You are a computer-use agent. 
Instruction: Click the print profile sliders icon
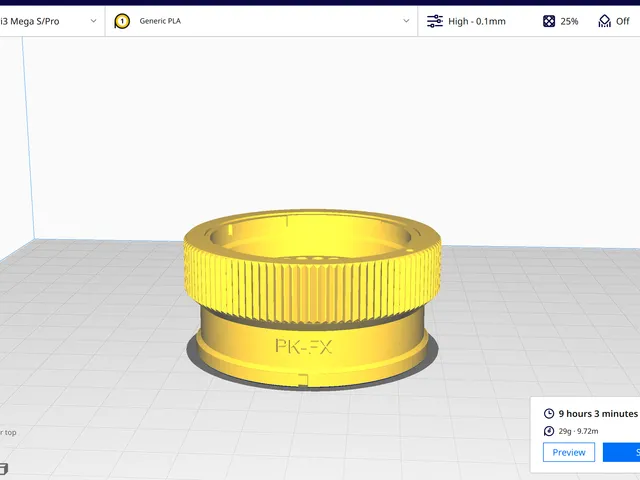(x=435, y=21)
